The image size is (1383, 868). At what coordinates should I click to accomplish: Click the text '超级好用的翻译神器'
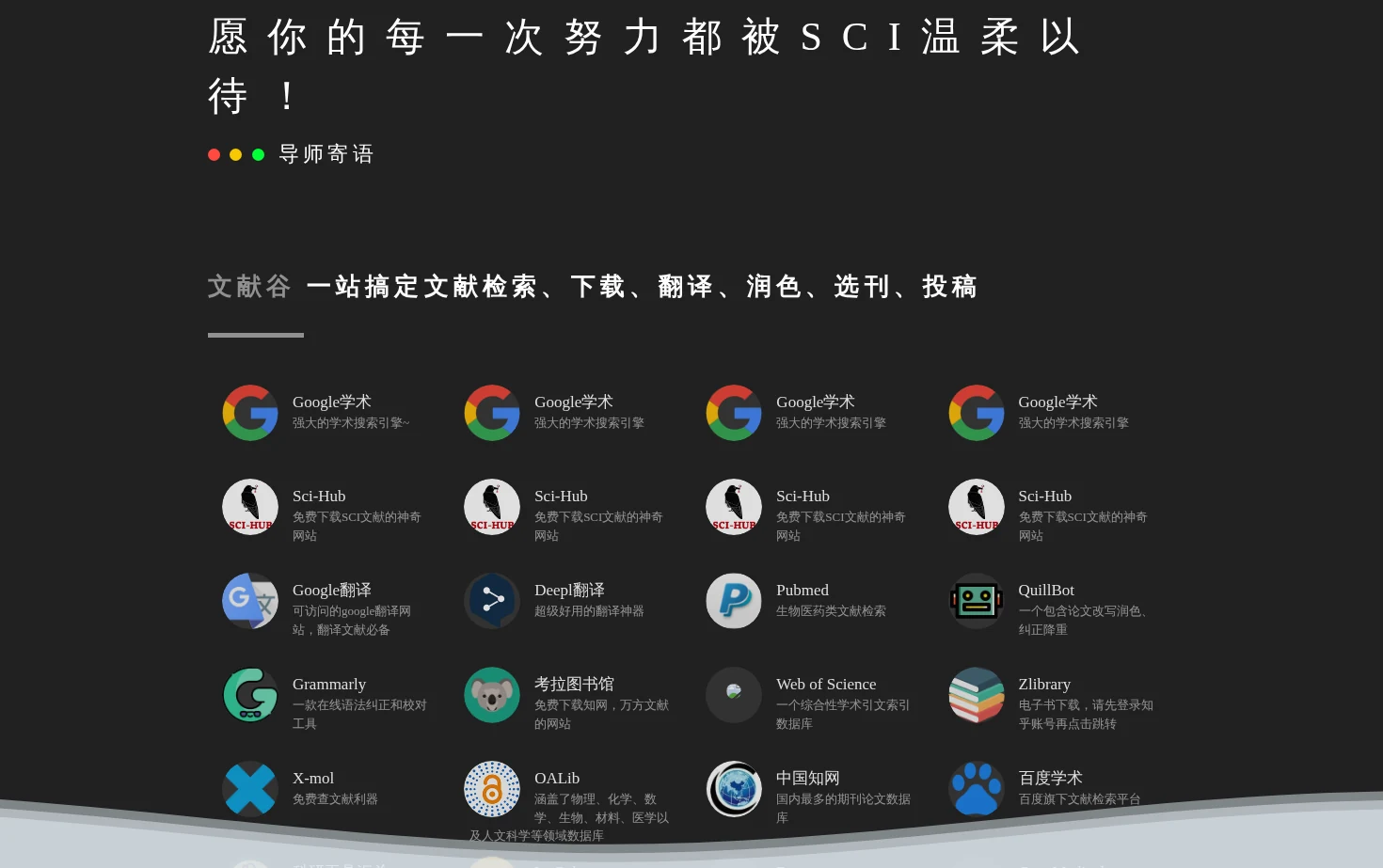tap(589, 611)
